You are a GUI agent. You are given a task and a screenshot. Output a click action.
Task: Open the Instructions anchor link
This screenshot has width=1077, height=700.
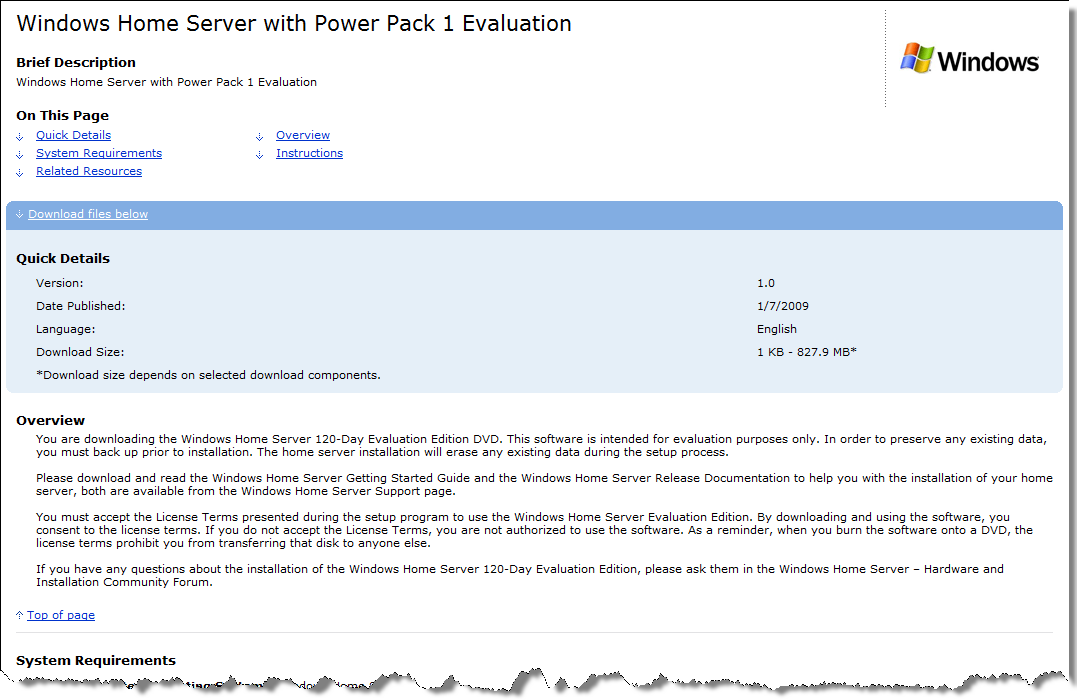pyautogui.click(x=309, y=153)
